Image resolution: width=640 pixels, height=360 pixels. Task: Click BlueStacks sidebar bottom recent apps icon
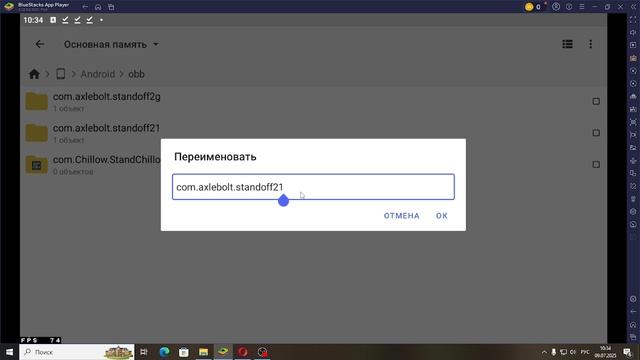[633, 337]
